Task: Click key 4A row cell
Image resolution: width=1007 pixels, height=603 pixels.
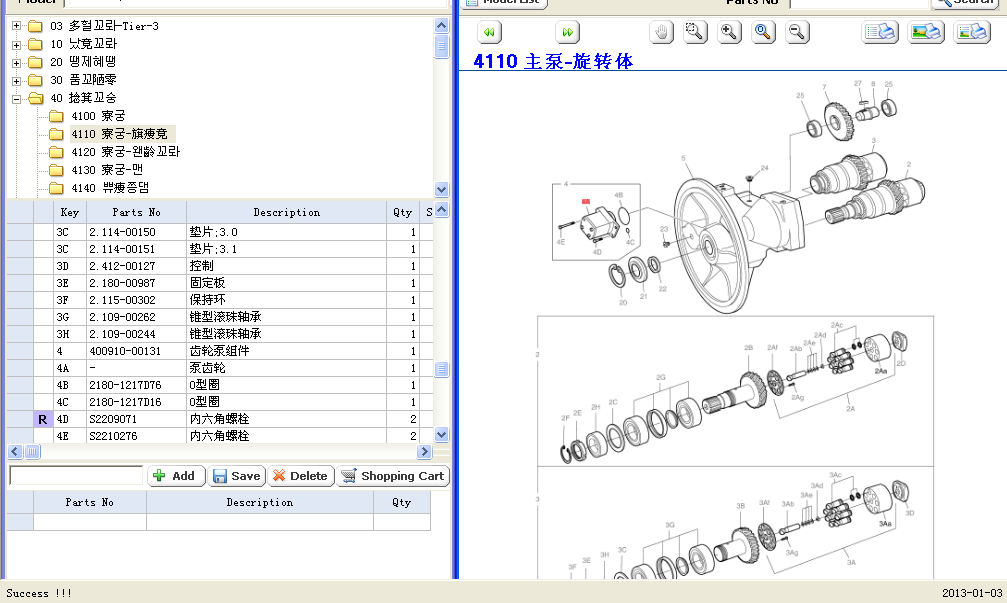Action: [x=69, y=369]
